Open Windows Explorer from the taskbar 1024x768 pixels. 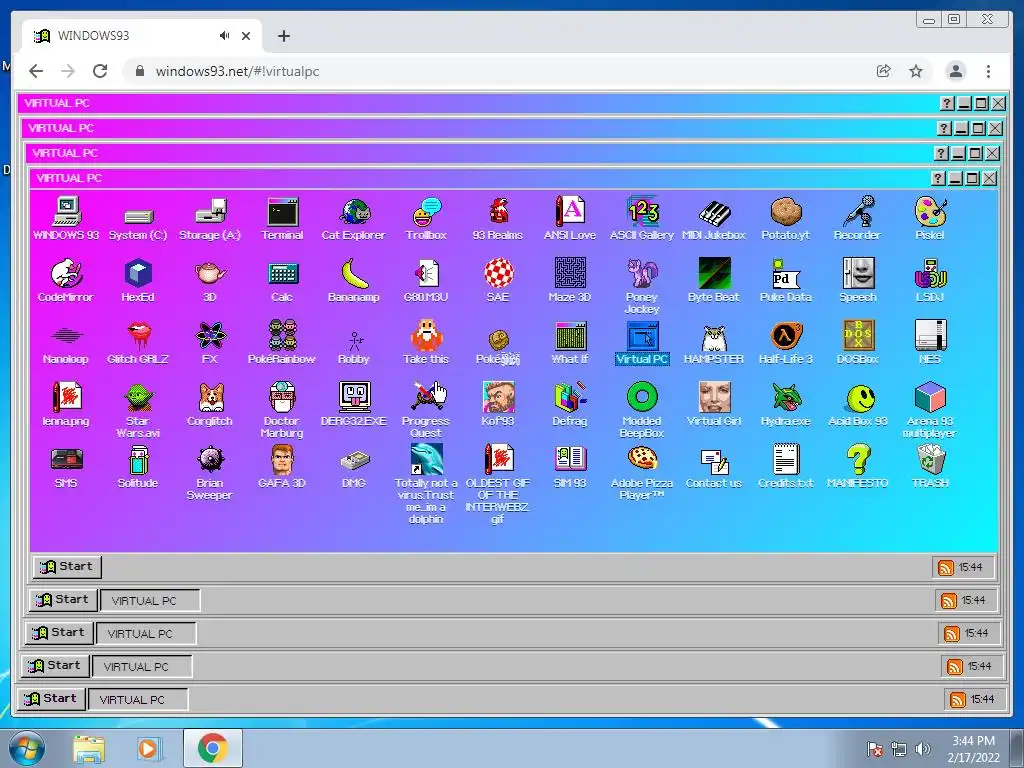pos(89,749)
